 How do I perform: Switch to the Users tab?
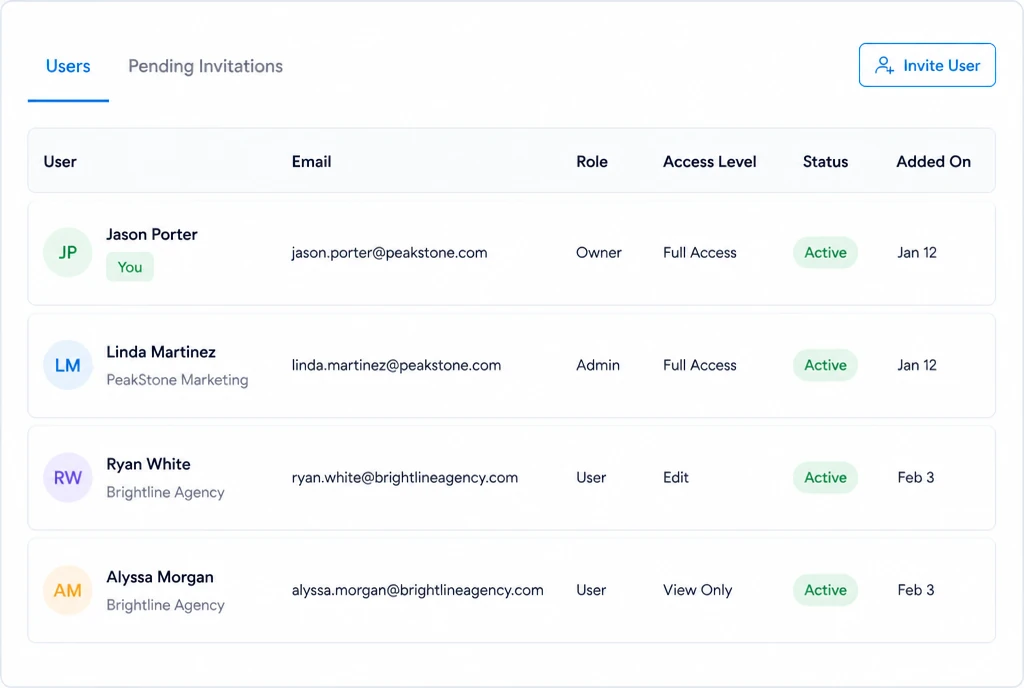(68, 66)
